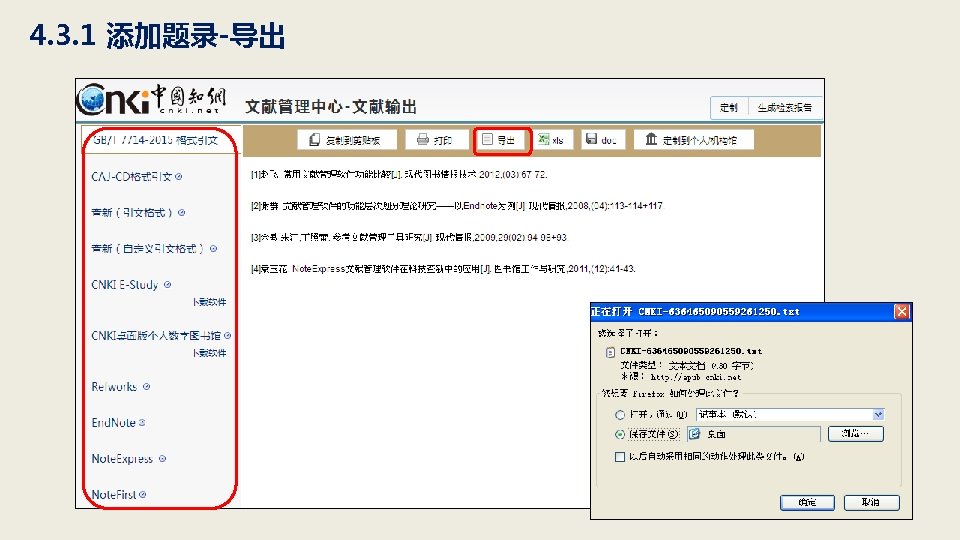Select NoteFirst format
The height and width of the screenshot is (540, 960).
click(x=114, y=494)
